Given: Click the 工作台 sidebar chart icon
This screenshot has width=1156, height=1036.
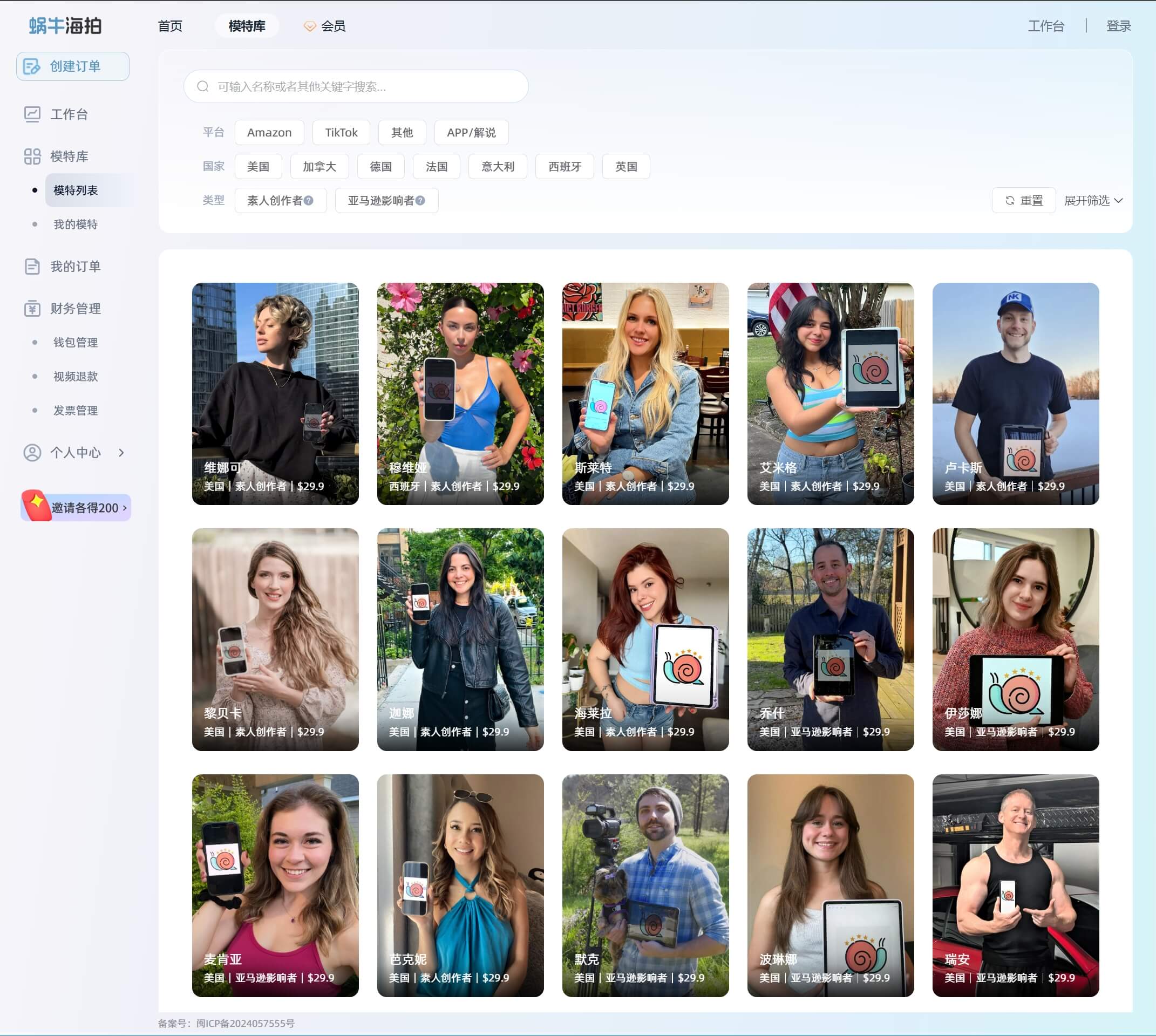Looking at the screenshot, I should 32,114.
